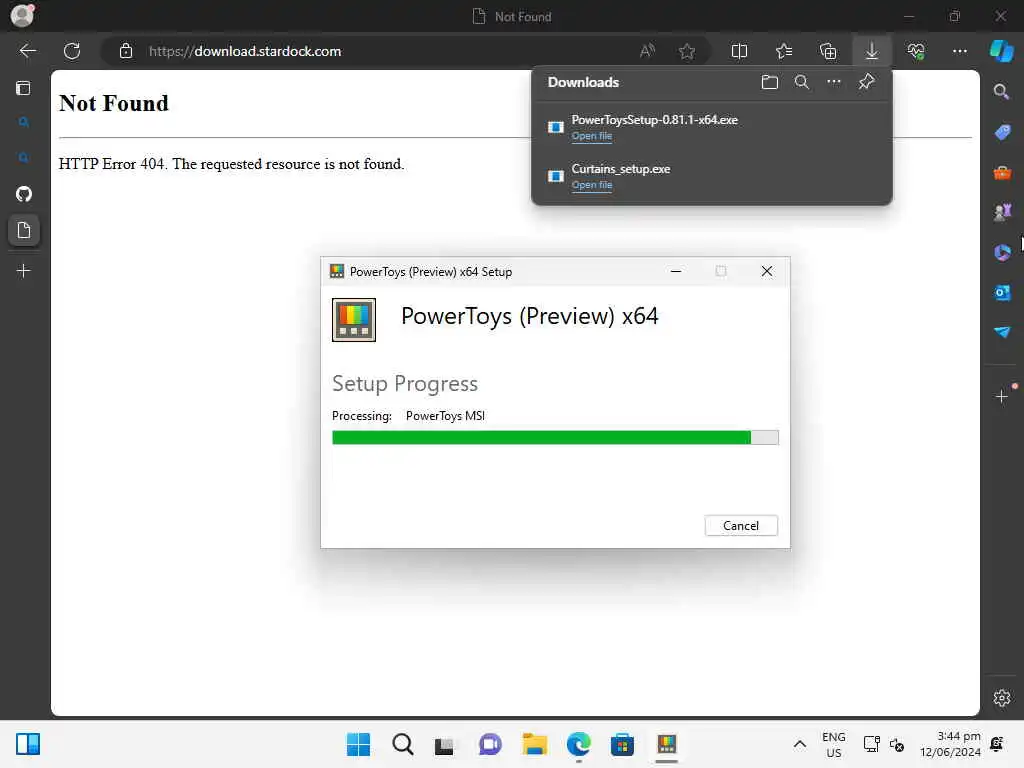
Task: Click Open file under Curtains_setup.exe
Action: (592, 185)
